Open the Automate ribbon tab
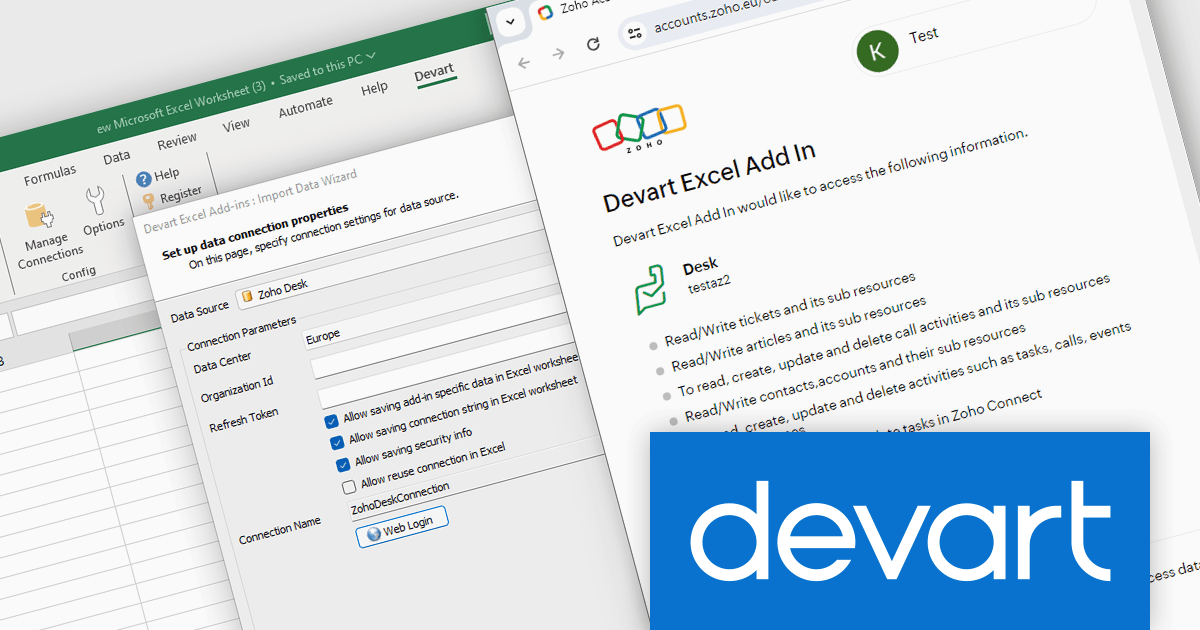This screenshot has width=1200, height=630. coord(305,106)
